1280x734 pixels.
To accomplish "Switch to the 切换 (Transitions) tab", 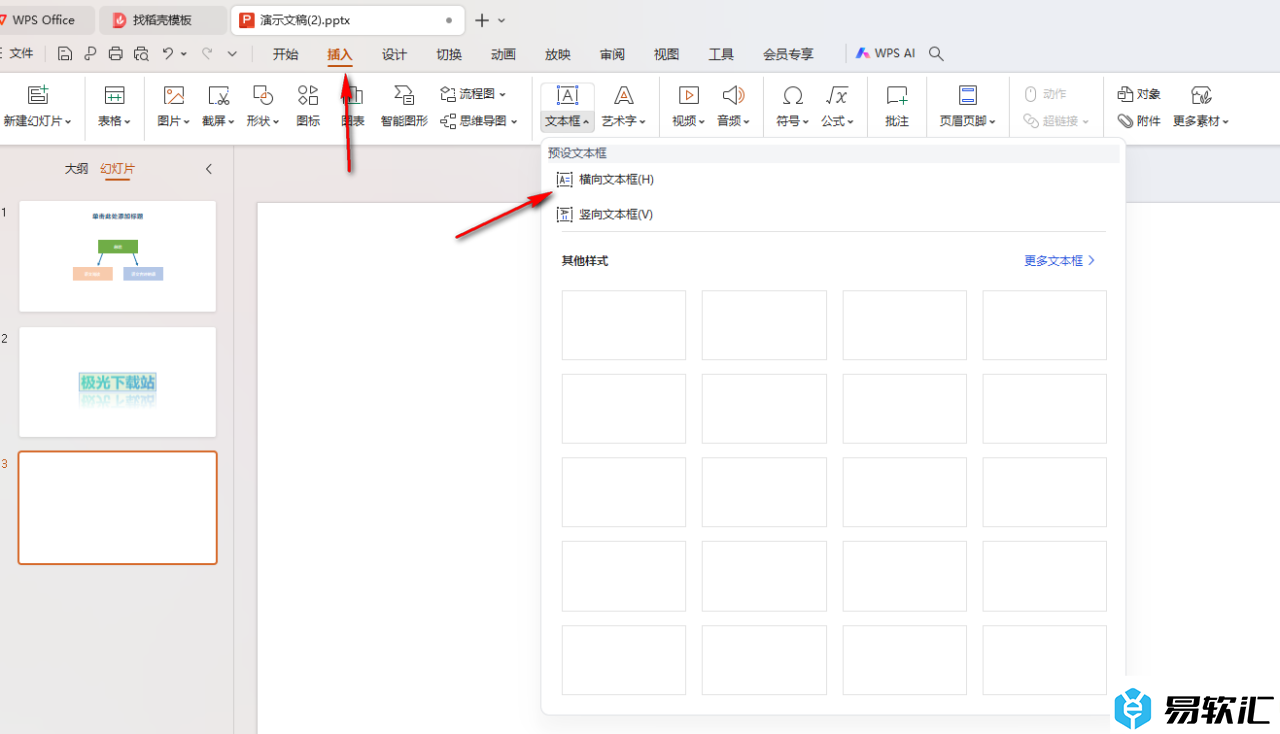I will [x=449, y=54].
